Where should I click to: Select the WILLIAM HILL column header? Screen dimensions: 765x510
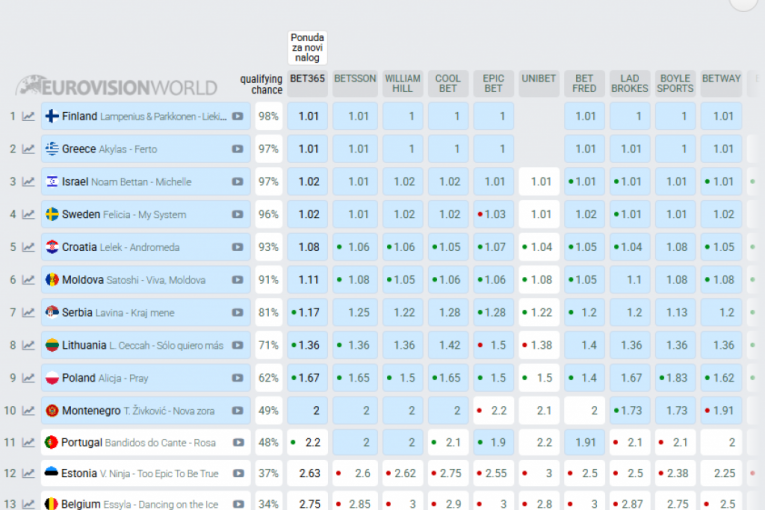pos(403,83)
